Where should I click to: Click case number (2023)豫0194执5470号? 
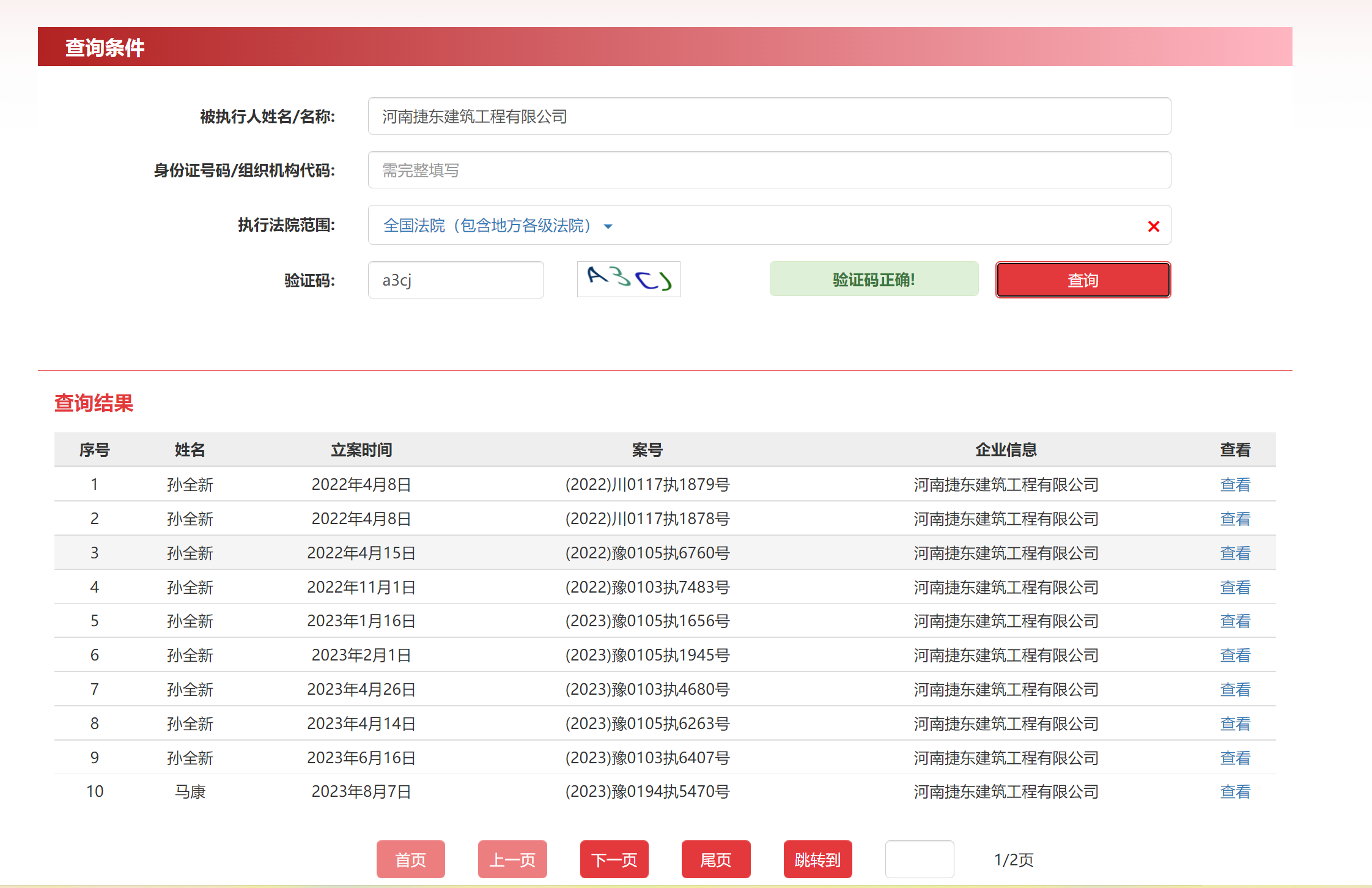(x=647, y=792)
